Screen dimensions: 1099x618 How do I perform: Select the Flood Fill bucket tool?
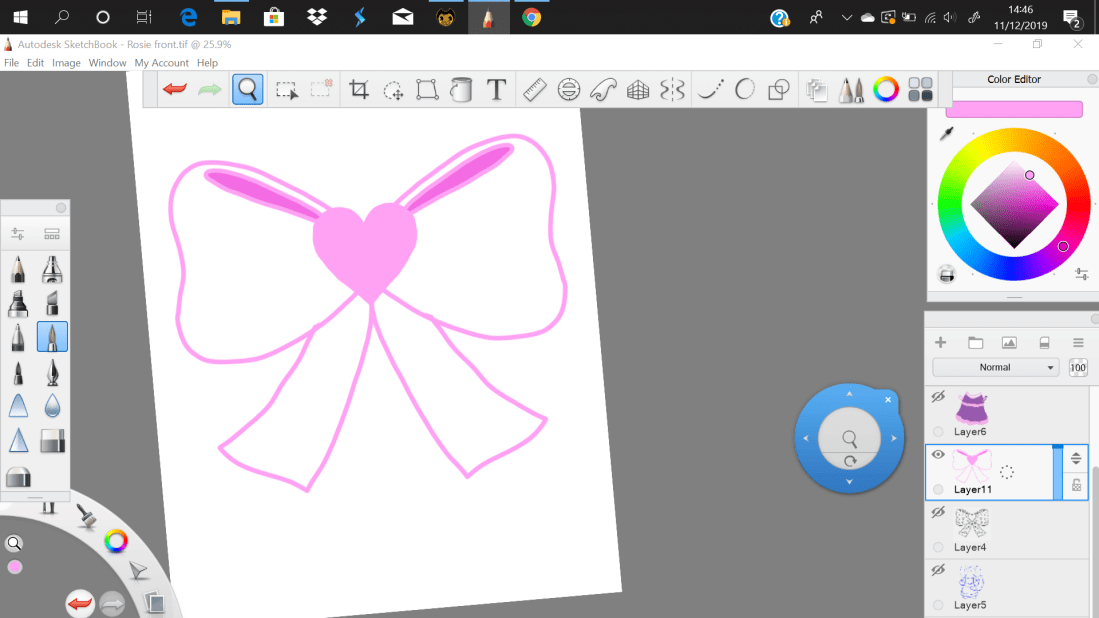(x=461, y=90)
